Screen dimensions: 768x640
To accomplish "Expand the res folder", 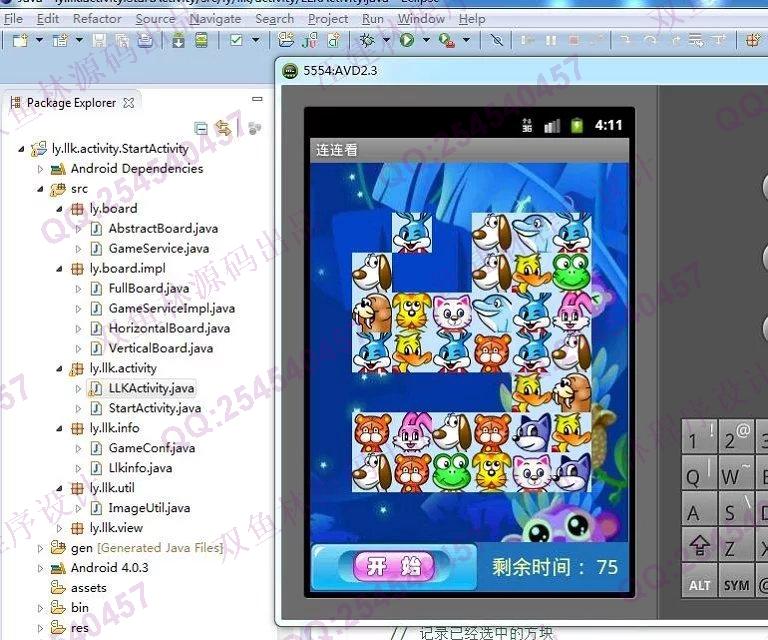I will click(x=40, y=628).
